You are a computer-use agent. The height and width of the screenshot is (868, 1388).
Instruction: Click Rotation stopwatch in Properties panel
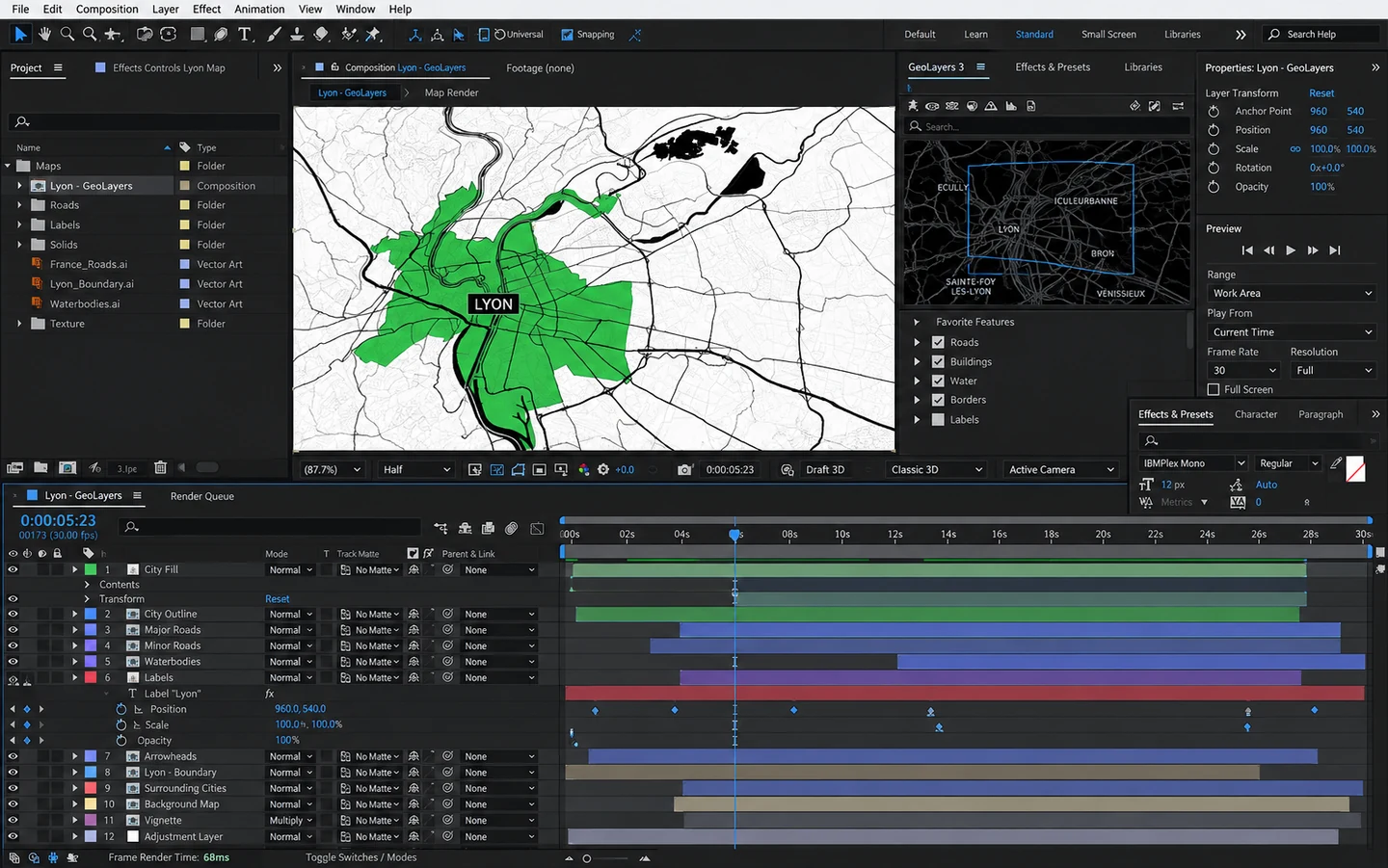coord(1214,168)
